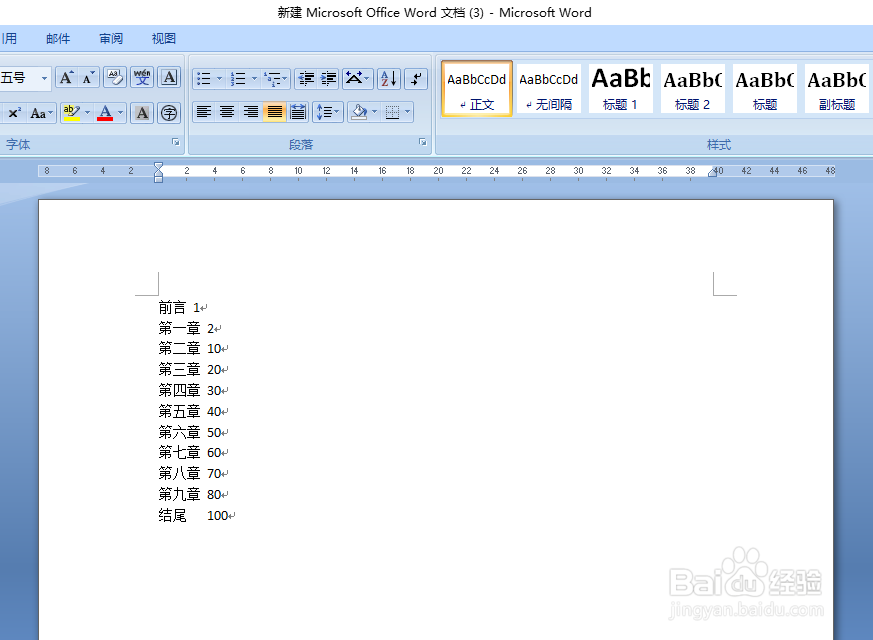
Task: Open borders dropdown arrow
Action: point(408,112)
